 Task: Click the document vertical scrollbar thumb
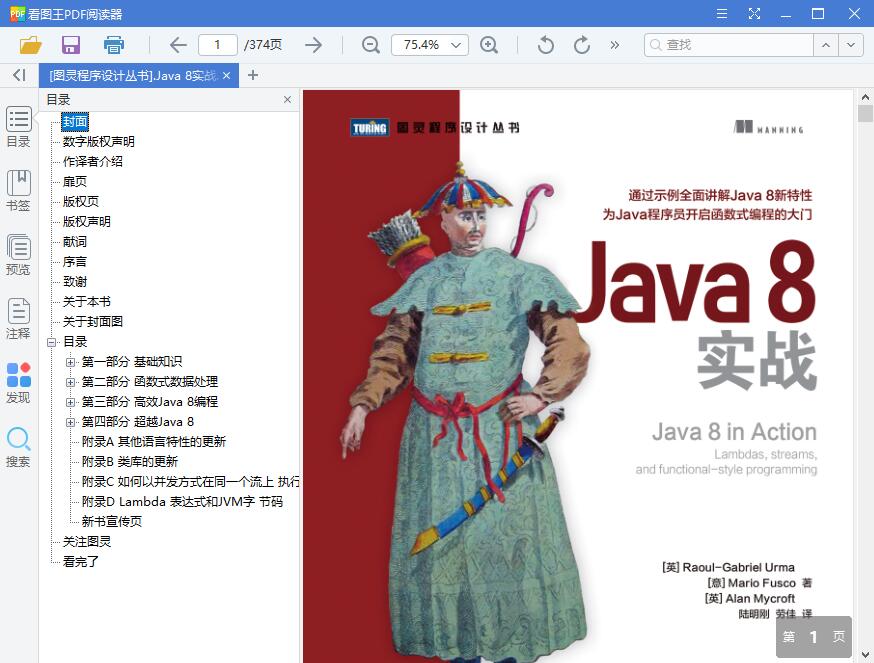865,113
